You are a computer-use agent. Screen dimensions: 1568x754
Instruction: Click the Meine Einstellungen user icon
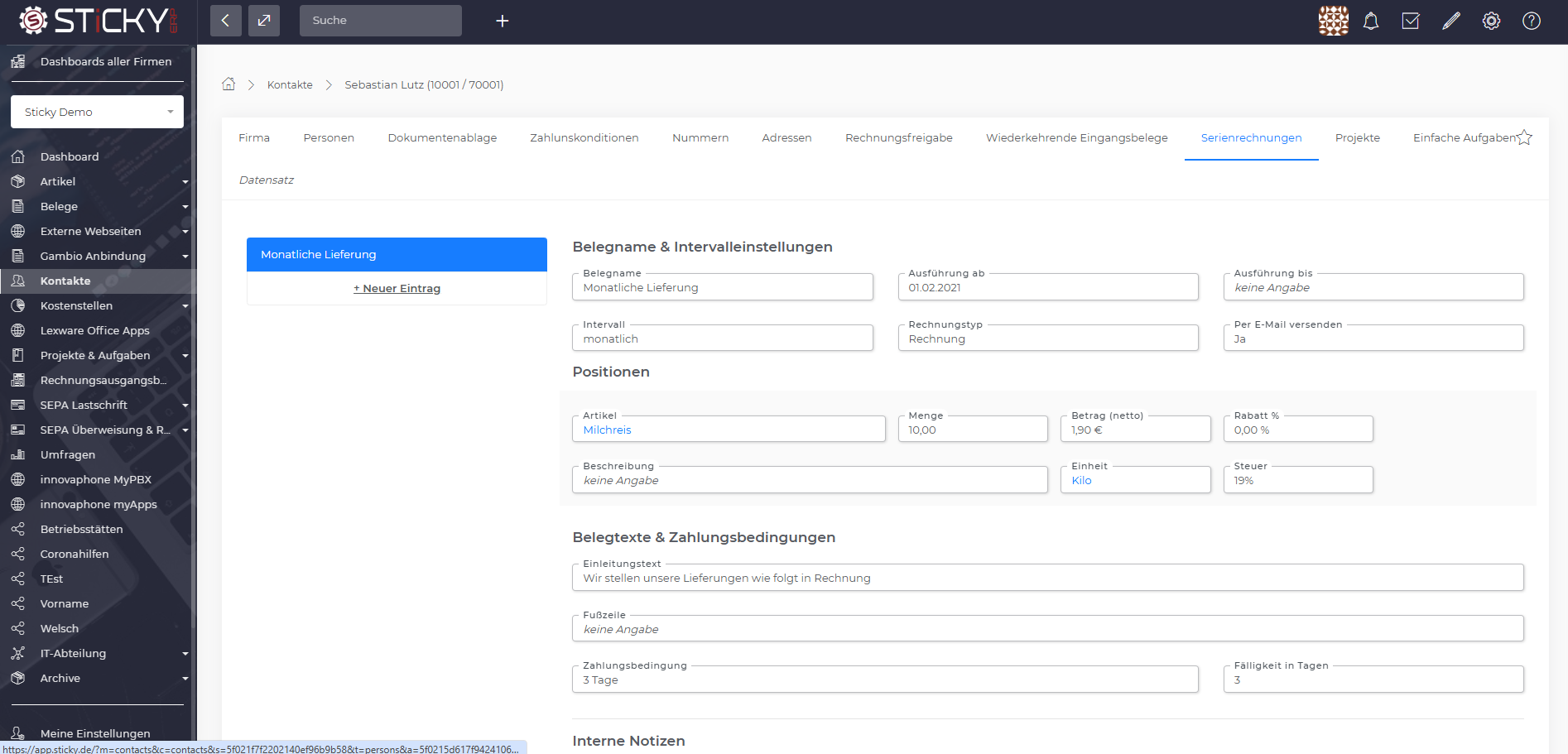[x=17, y=733]
